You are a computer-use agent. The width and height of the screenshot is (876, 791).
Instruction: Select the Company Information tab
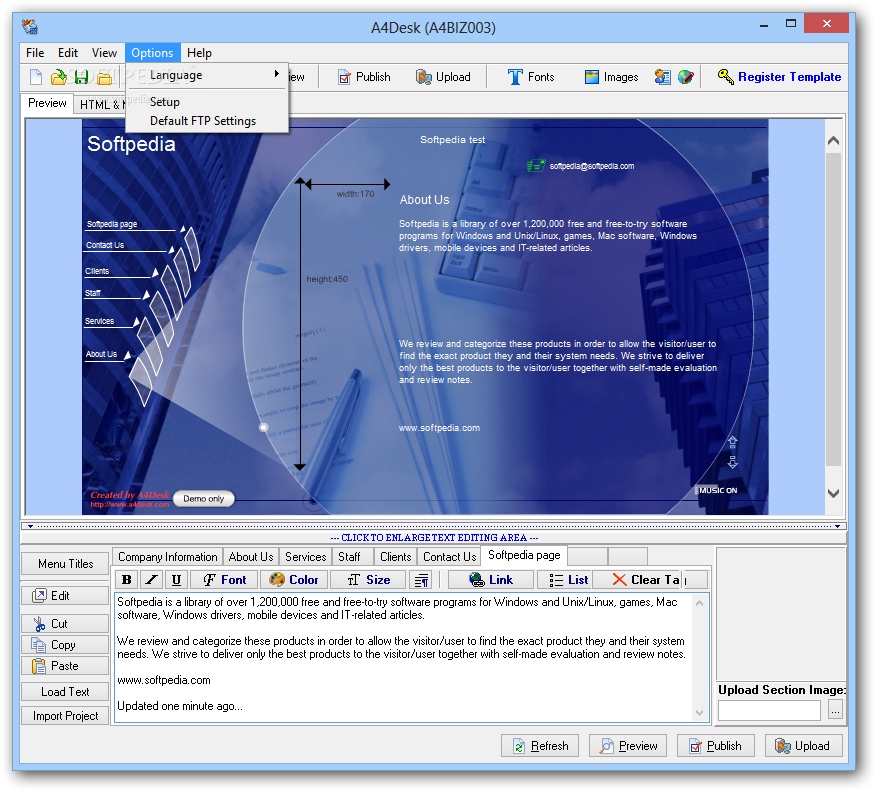(x=168, y=557)
